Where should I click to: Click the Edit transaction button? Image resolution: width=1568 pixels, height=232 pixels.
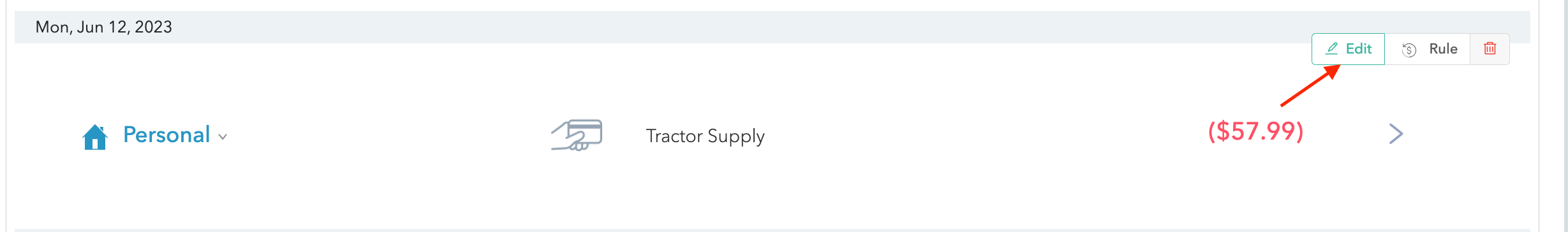coord(1348,49)
